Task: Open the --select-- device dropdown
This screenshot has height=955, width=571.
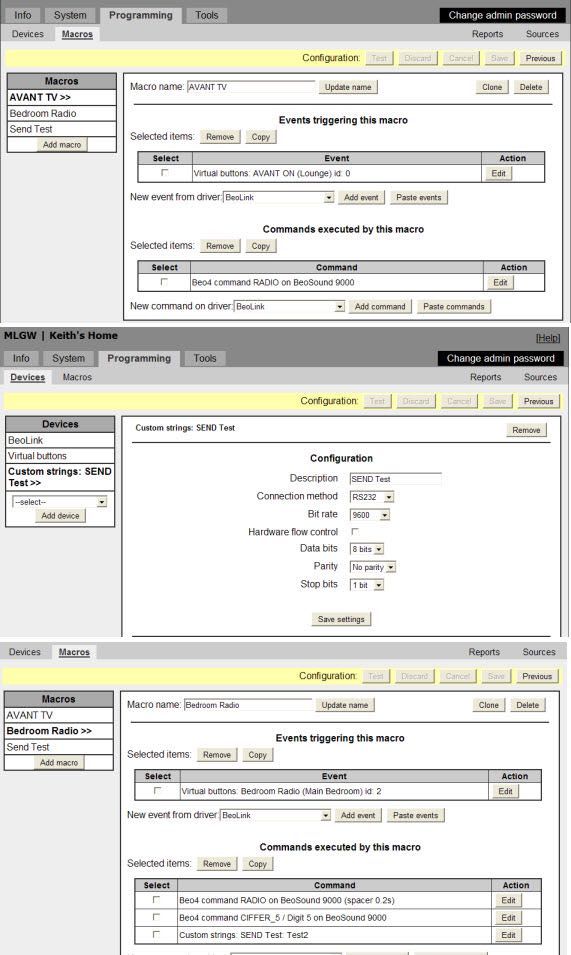Action: click(60, 502)
